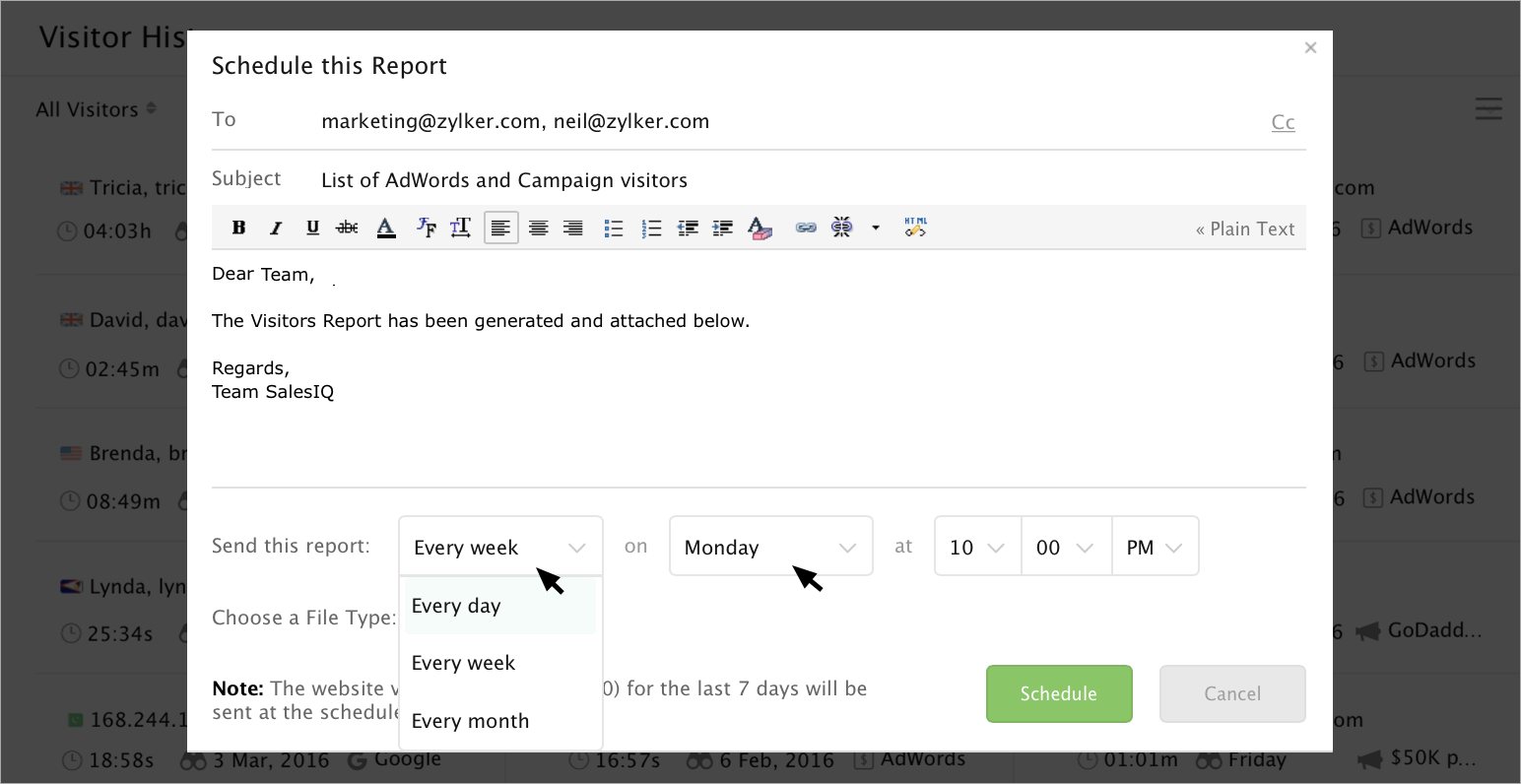The image size is (1521, 784).
Task: Open the font color picker
Action: coord(386,229)
